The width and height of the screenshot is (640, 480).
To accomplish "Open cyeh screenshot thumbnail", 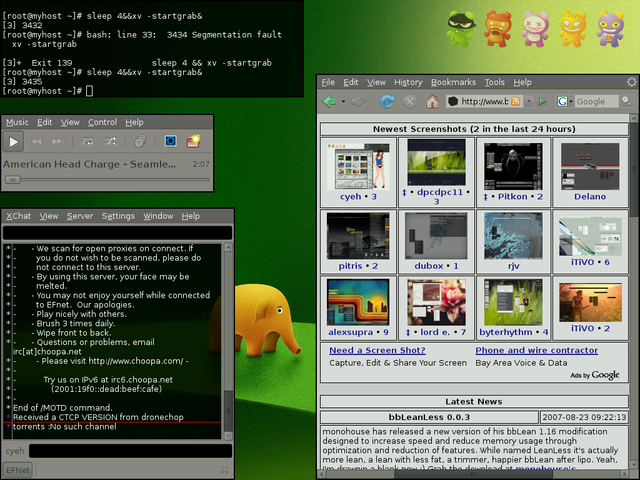I will [358, 166].
